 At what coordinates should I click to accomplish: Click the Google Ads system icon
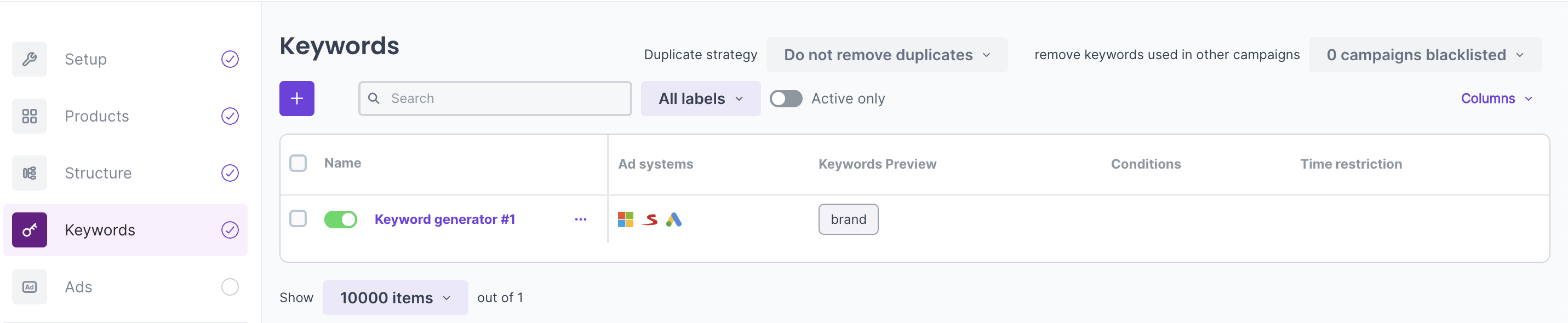click(x=673, y=220)
